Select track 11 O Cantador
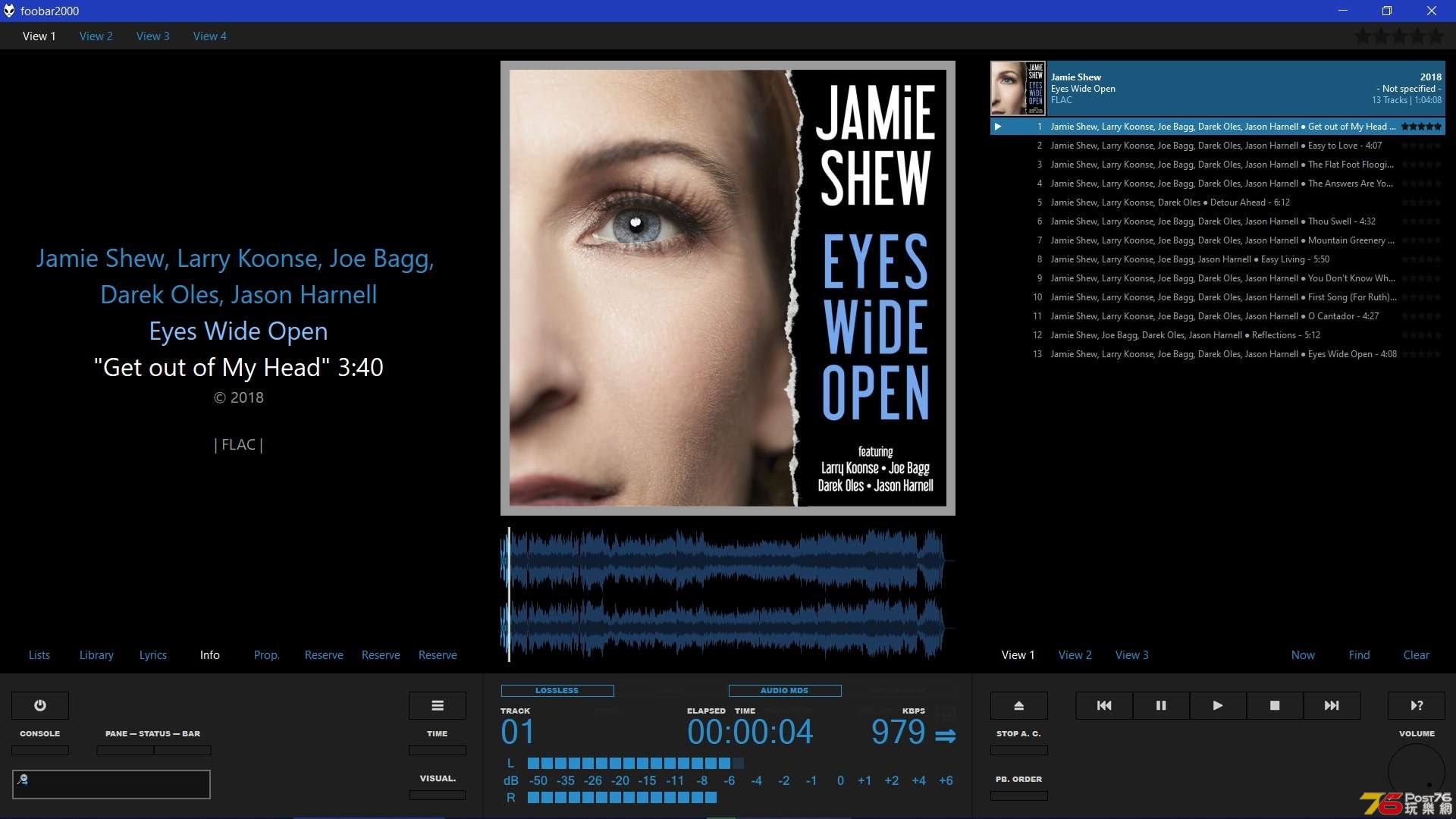Viewport: 1456px width, 819px height. [1217, 316]
